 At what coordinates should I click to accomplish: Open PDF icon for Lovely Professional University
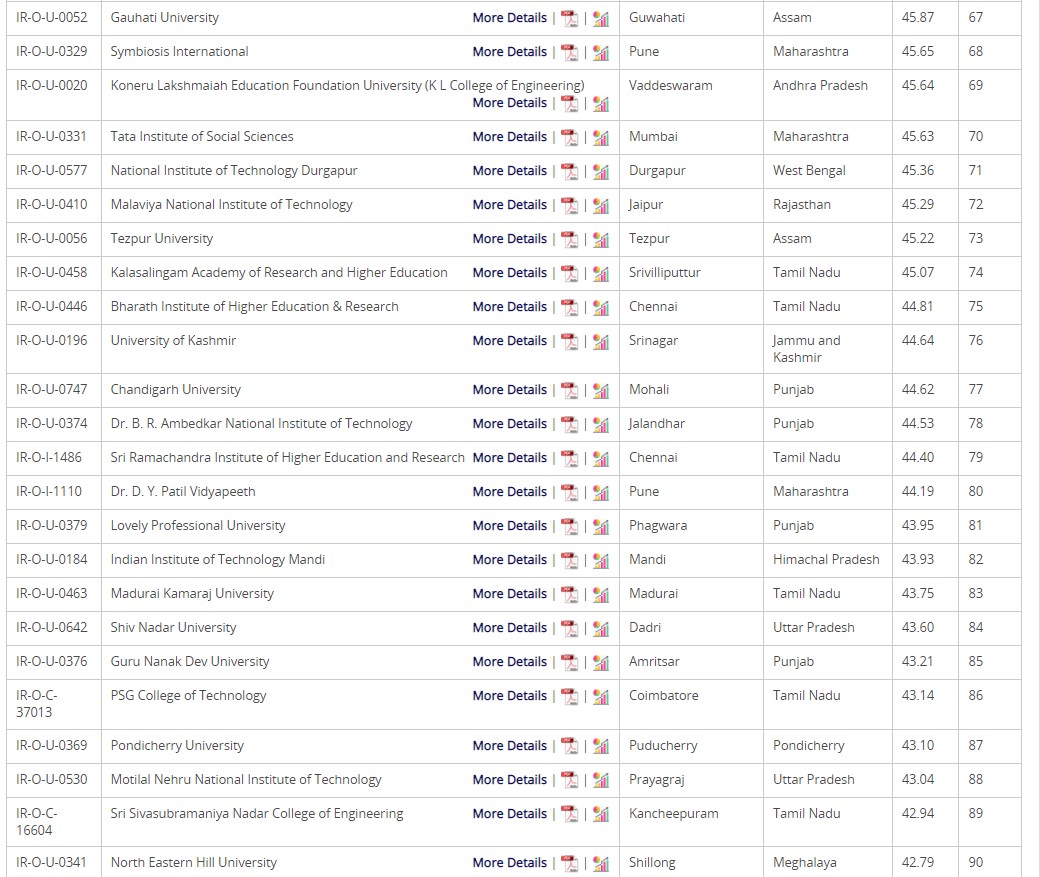tap(569, 527)
